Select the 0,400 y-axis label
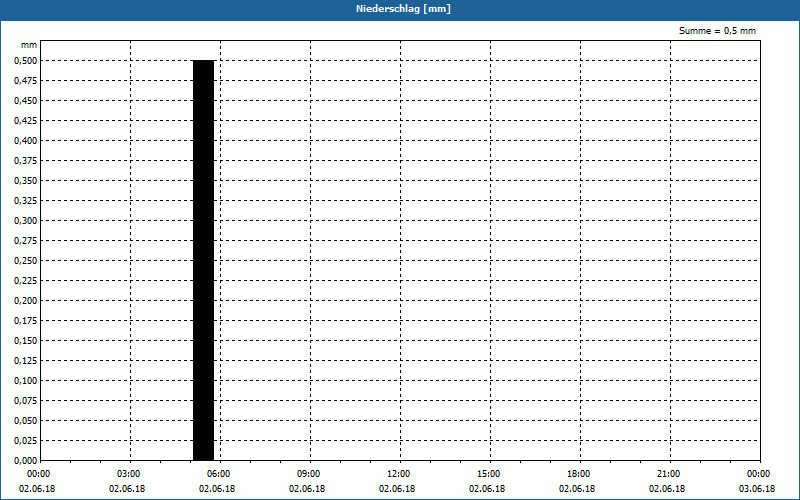Image resolution: width=800 pixels, height=500 pixels. pyautogui.click(x=26, y=141)
